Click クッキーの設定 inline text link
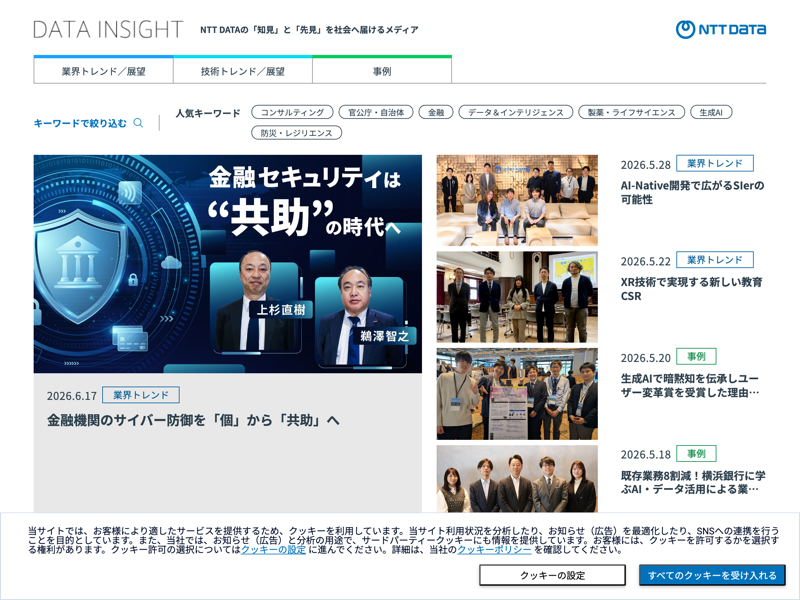 pos(273,550)
